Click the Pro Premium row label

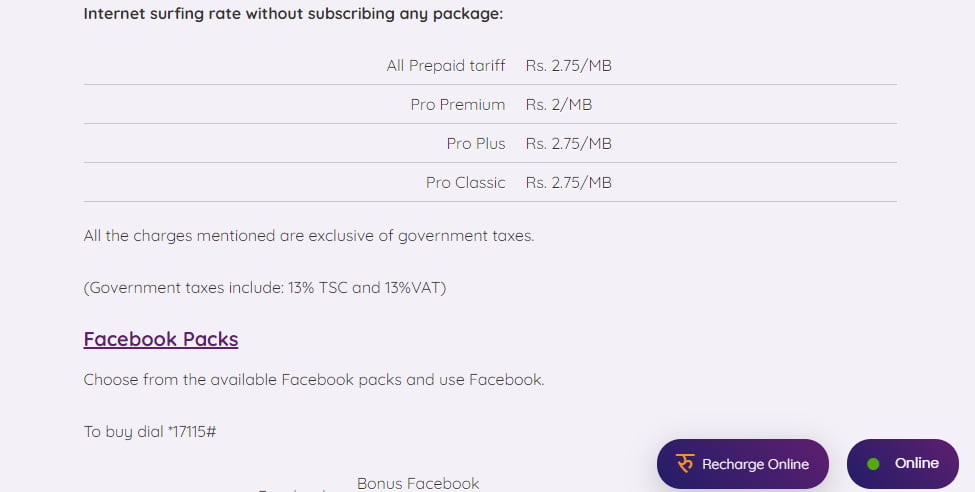pyautogui.click(x=458, y=105)
